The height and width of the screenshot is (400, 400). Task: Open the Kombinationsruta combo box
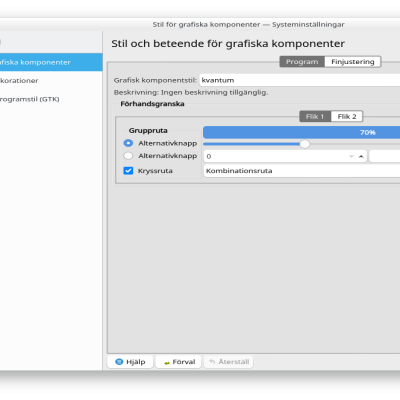302,171
